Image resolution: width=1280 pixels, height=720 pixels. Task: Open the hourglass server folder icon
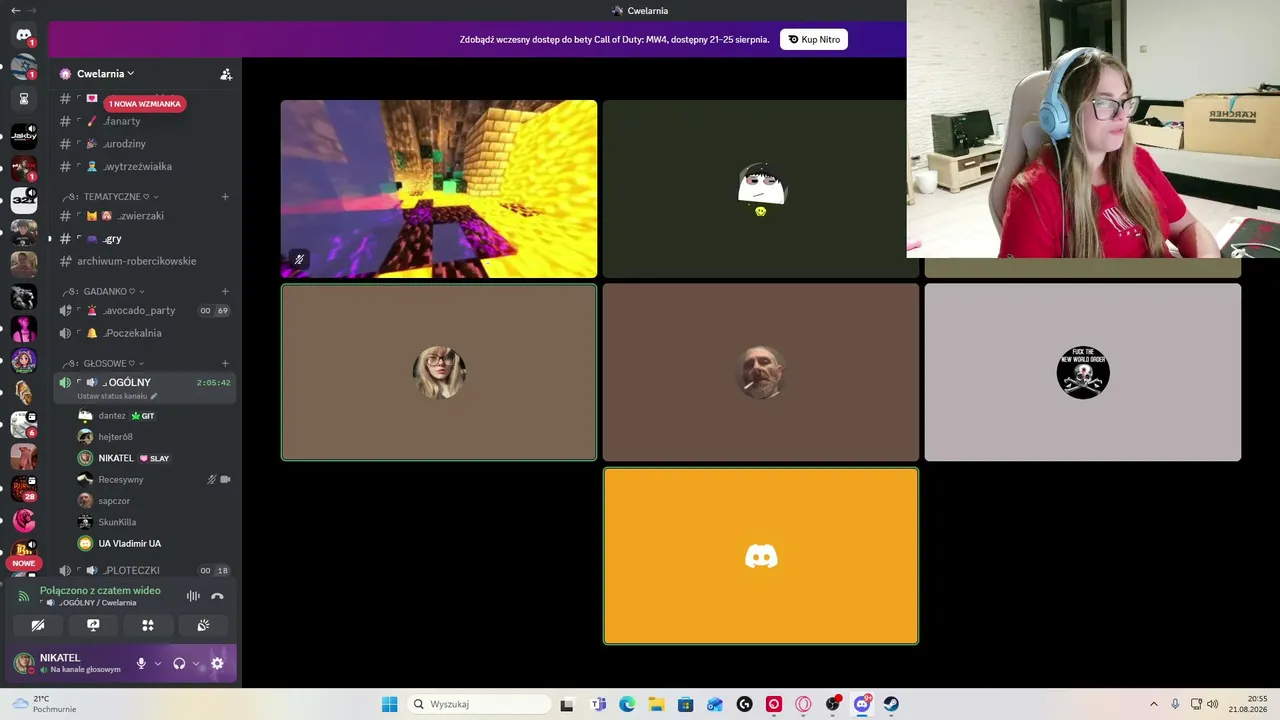24,99
